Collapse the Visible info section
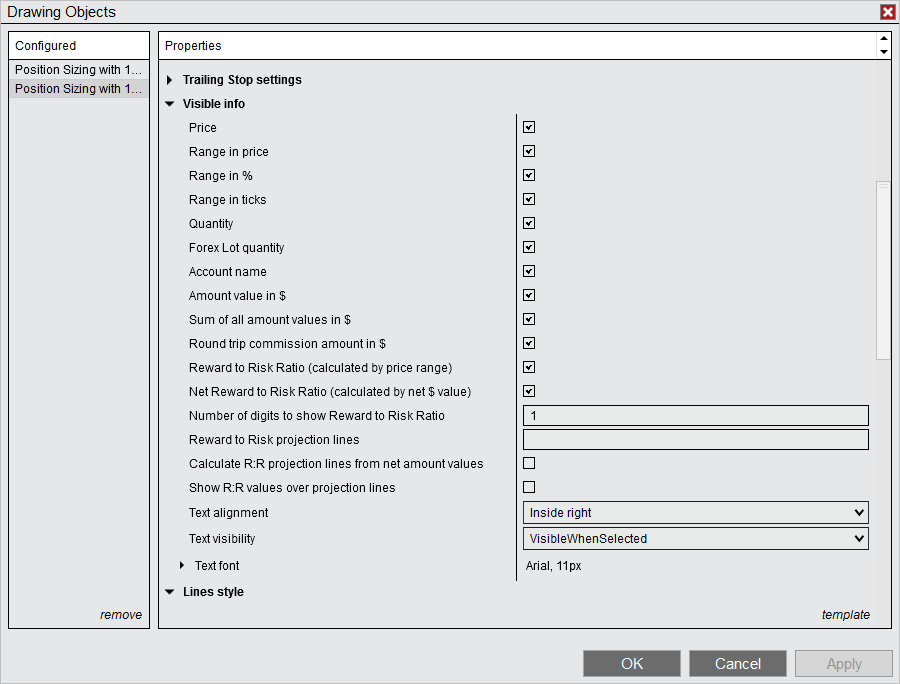The image size is (900, 684). pos(169,103)
